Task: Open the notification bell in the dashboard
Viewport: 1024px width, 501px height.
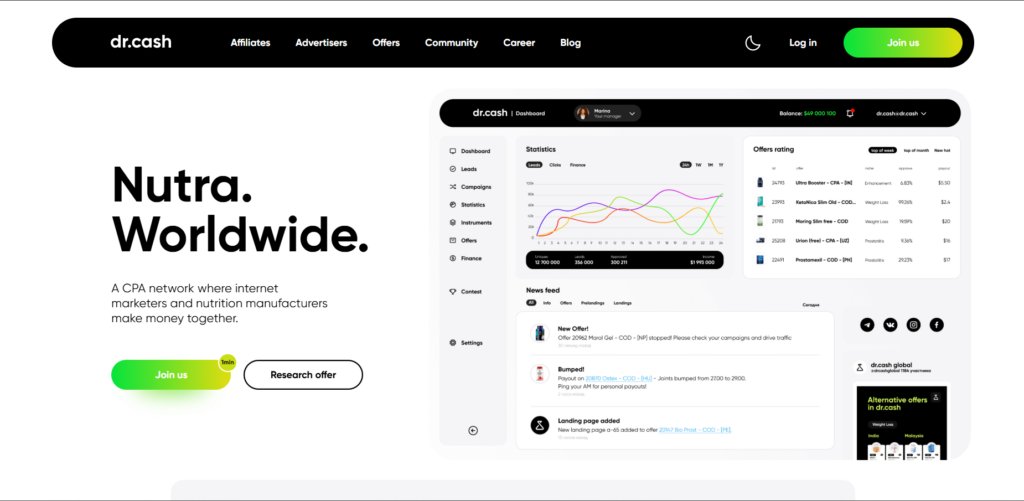Action: pos(850,113)
